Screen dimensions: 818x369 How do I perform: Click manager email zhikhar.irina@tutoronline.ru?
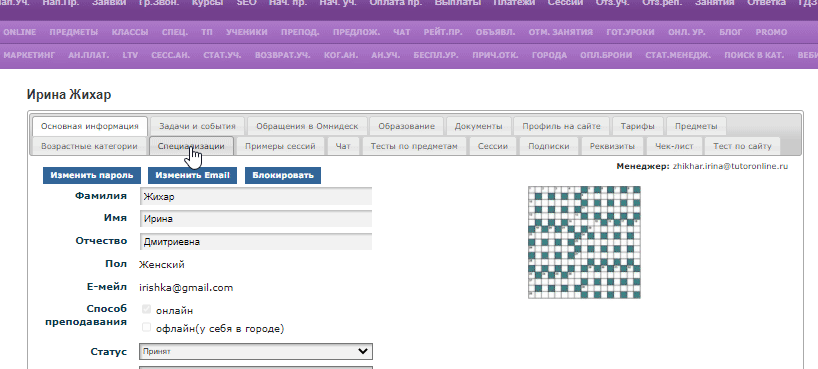tap(730, 166)
